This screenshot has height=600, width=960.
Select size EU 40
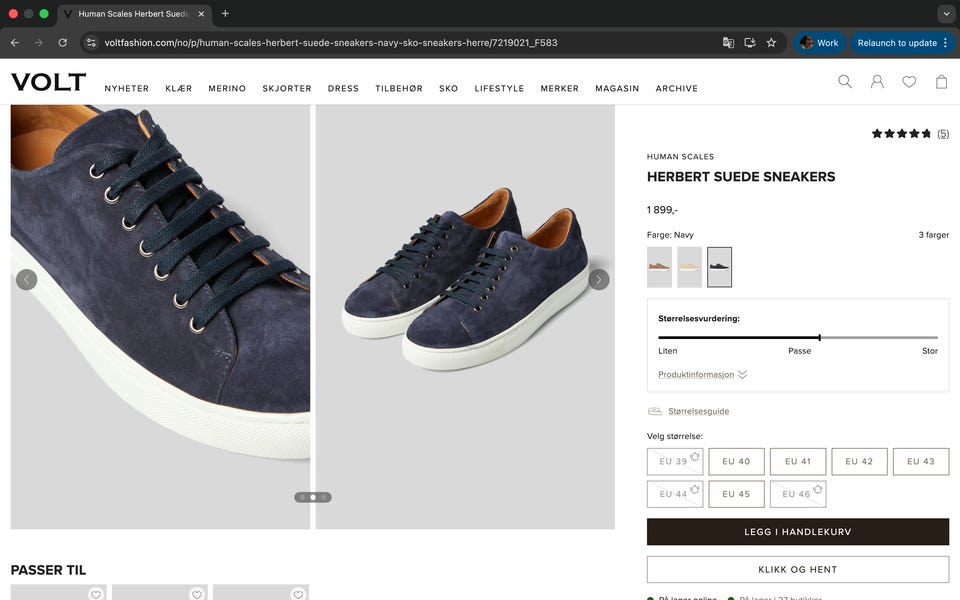coord(737,462)
